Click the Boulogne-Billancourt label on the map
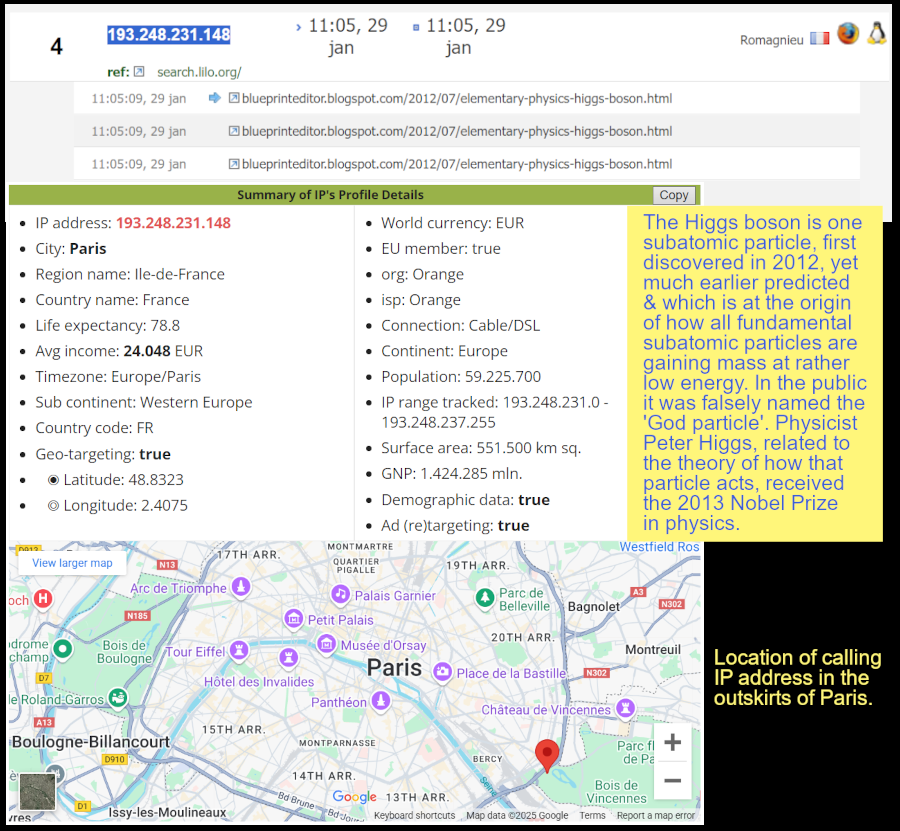The height and width of the screenshot is (831, 900). [x=91, y=741]
